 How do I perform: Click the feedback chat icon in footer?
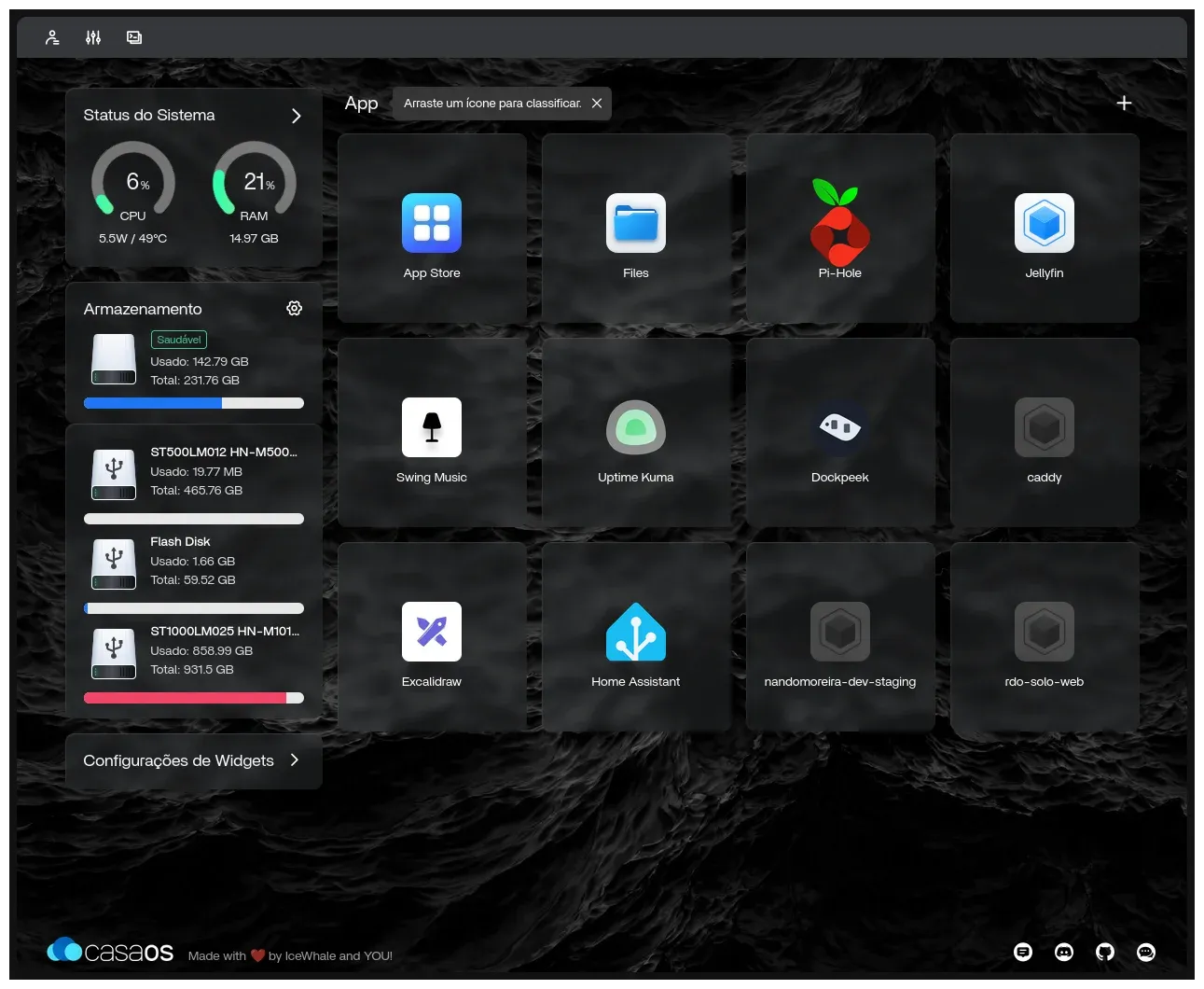coord(1023,952)
